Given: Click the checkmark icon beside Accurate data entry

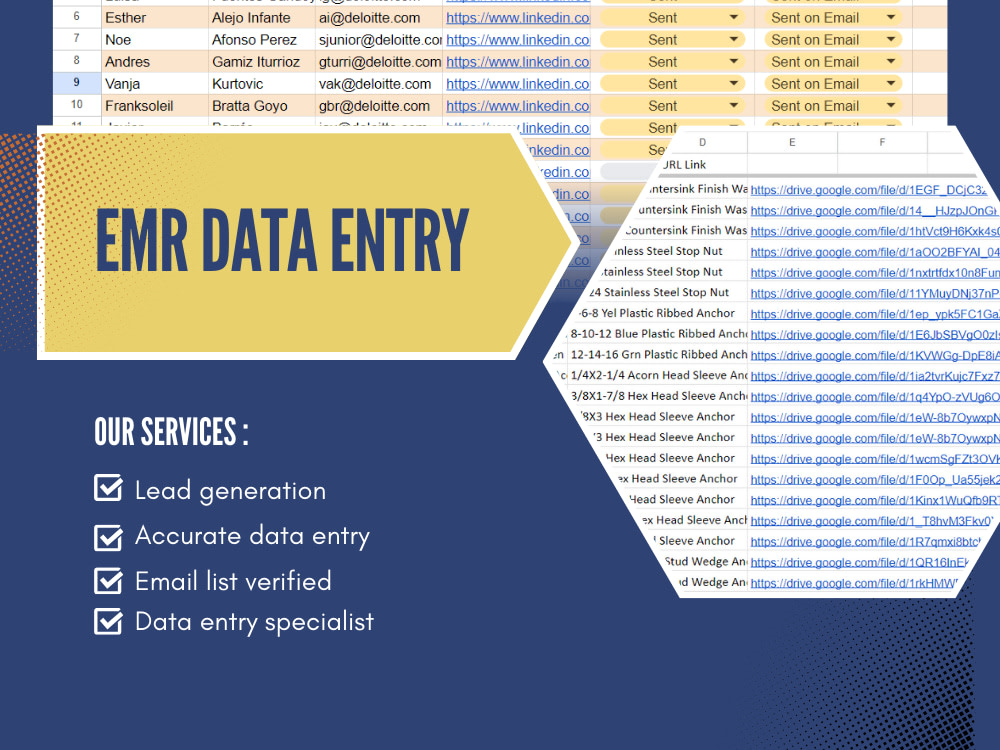Looking at the screenshot, I should point(110,536).
